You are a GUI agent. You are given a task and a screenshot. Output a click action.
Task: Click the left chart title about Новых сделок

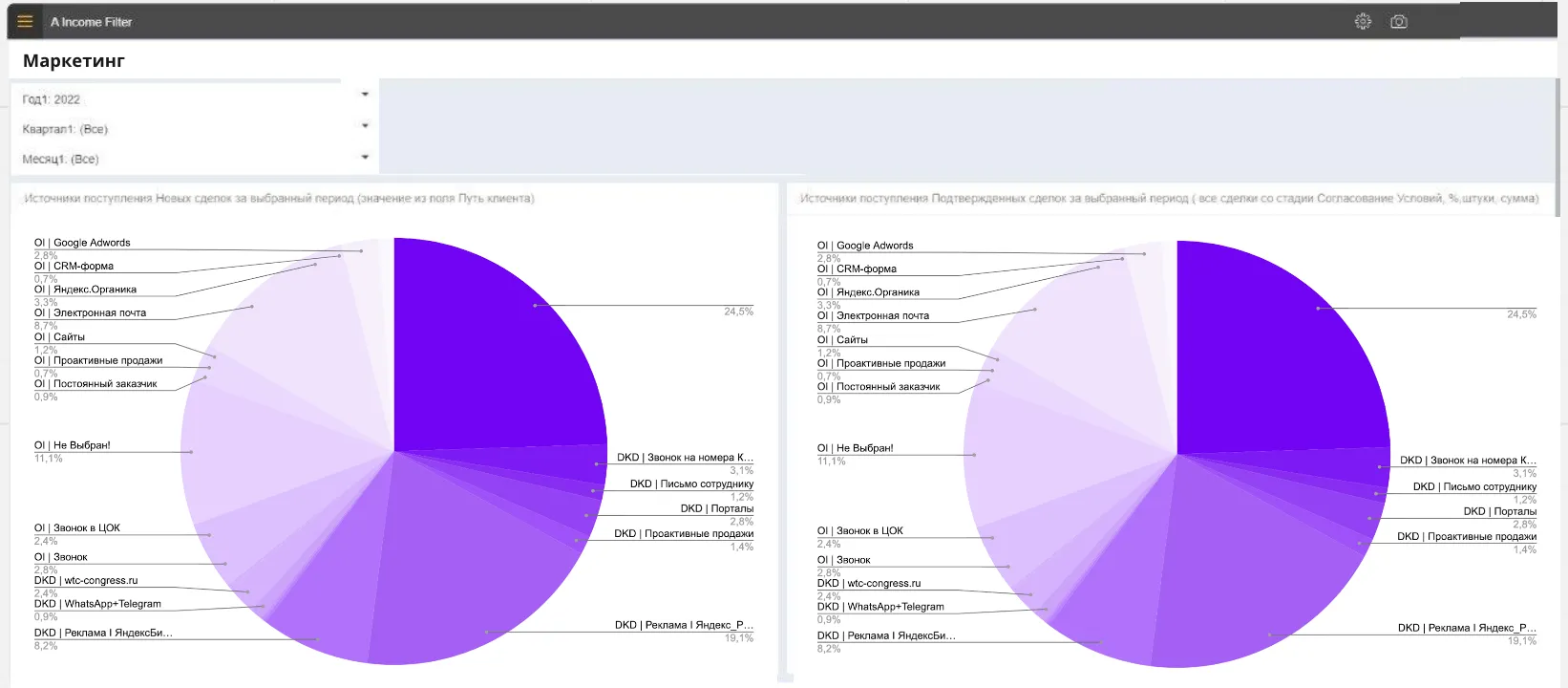click(279, 199)
